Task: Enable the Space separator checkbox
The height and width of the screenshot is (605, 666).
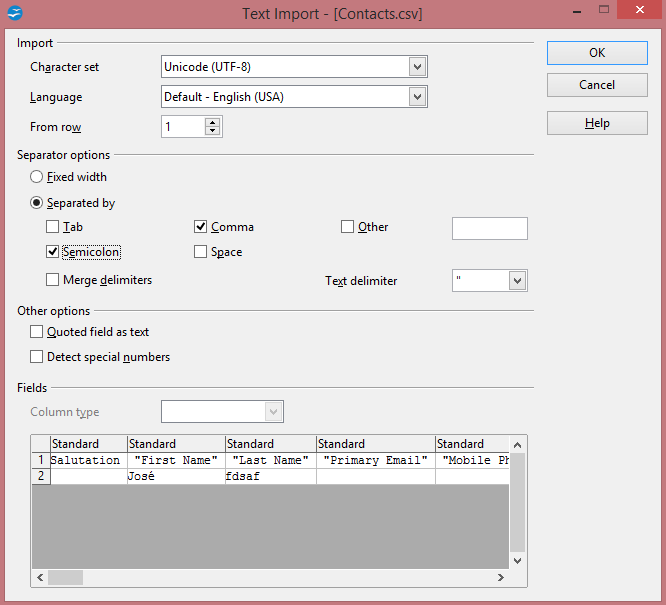Action: coord(201,252)
